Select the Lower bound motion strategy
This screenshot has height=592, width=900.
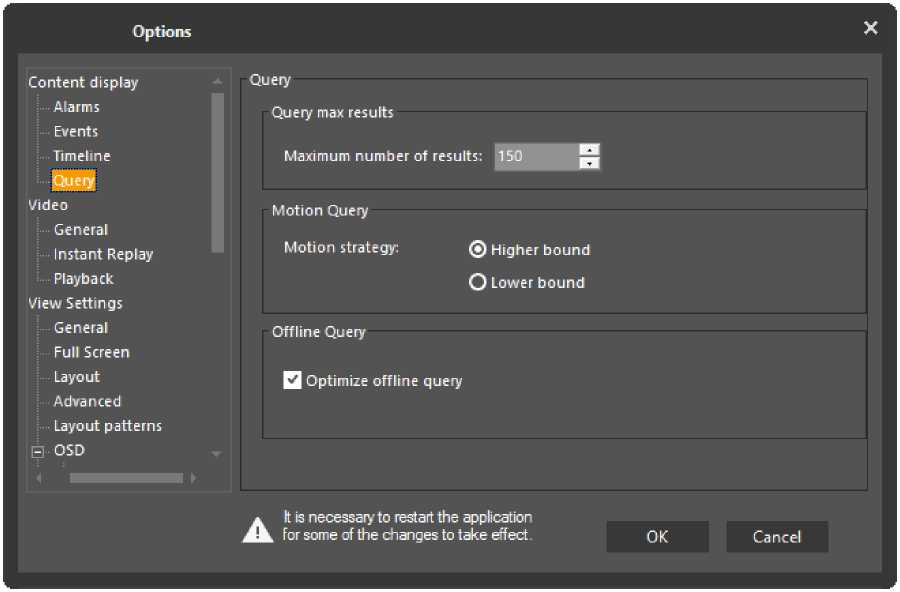pos(478,283)
